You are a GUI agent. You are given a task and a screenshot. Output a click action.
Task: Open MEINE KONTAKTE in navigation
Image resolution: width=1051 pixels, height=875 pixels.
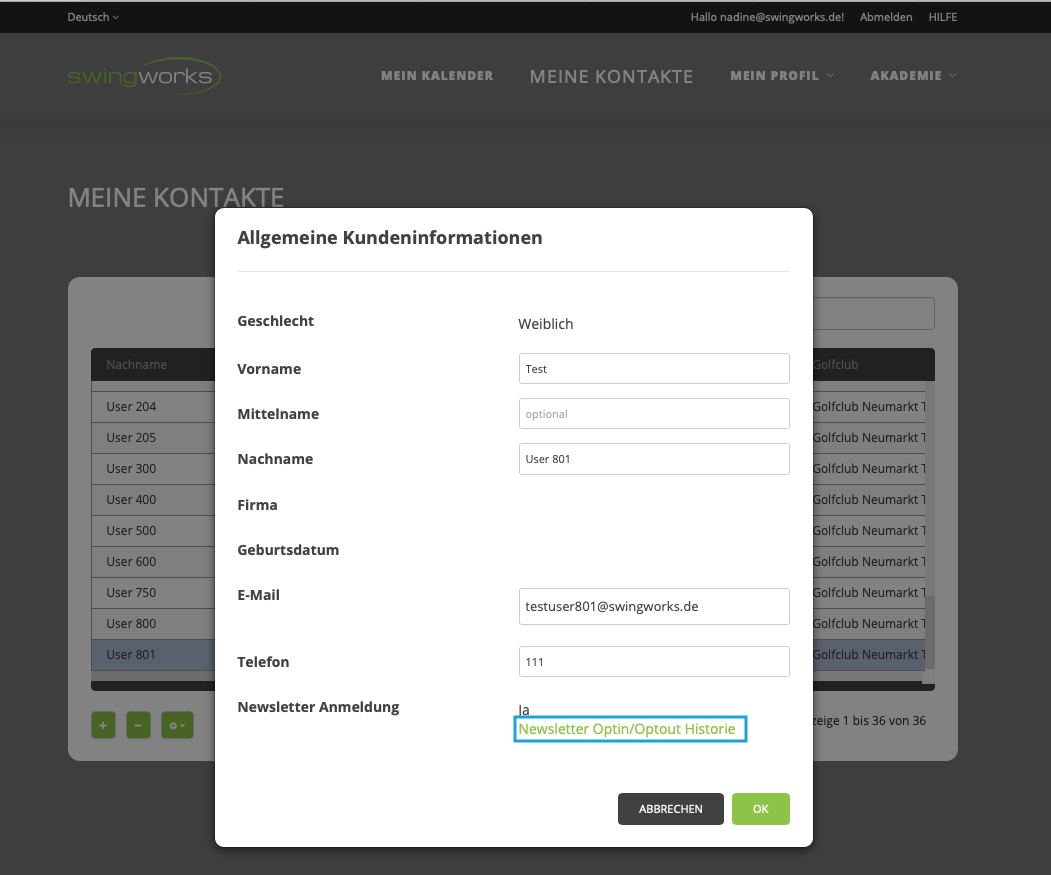point(611,77)
